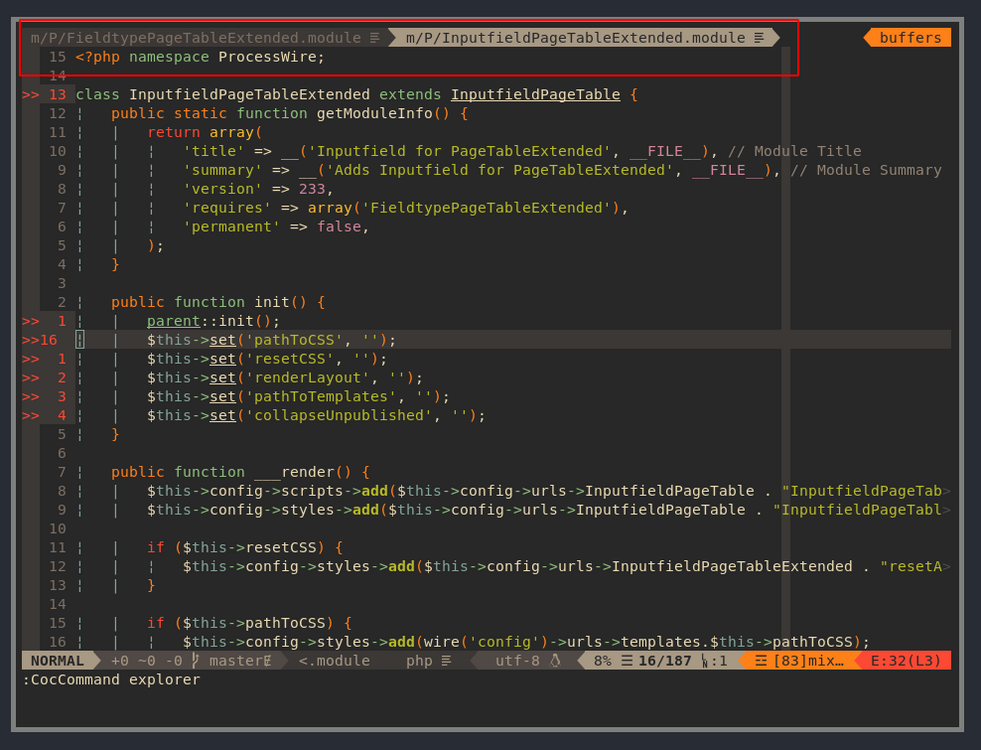Switch to FieldtypePageTableExtended.module buffer tab
The image size is (981, 750).
pos(195,38)
